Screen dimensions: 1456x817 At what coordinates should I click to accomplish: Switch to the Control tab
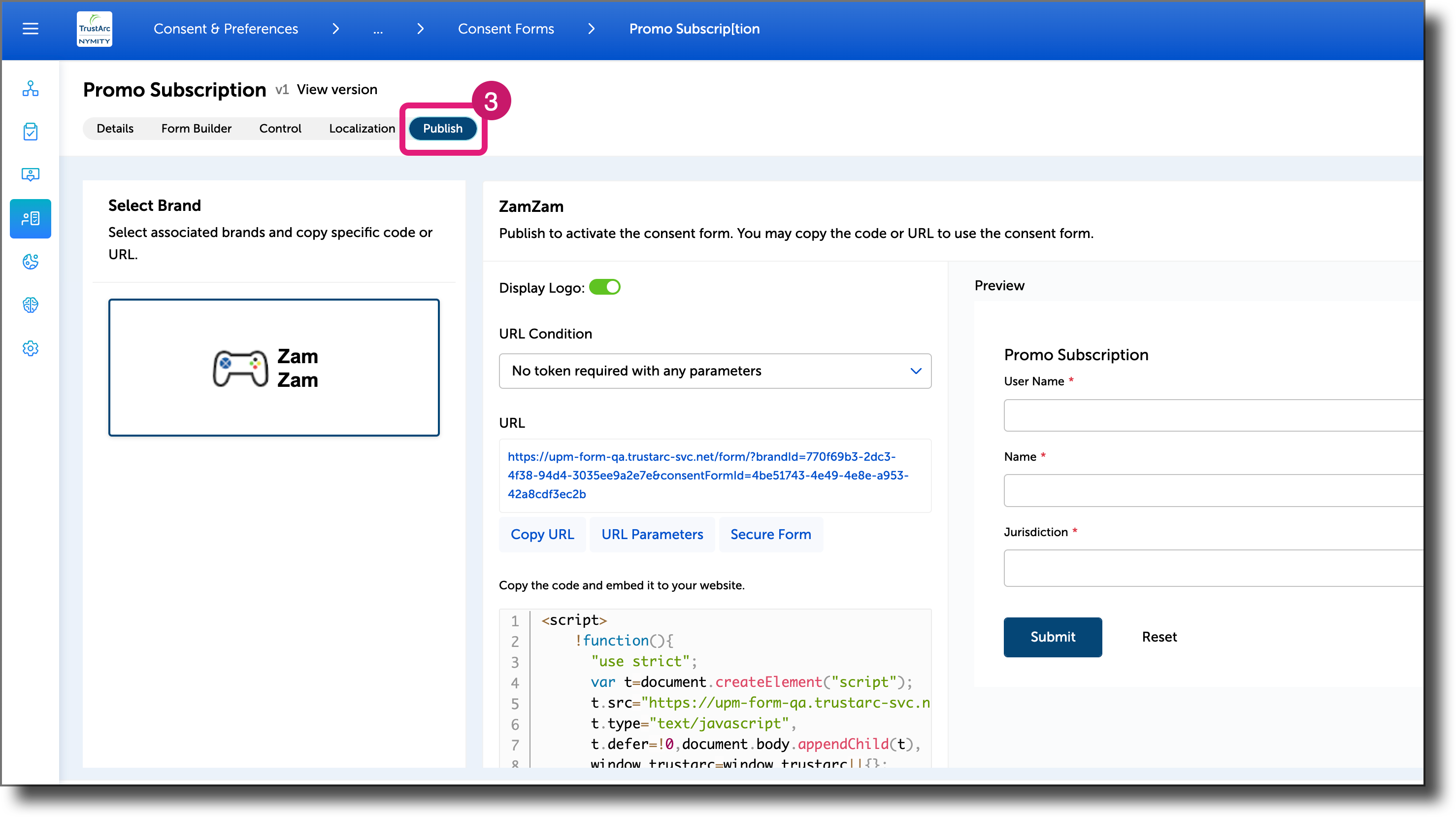(x=280, y=128)
